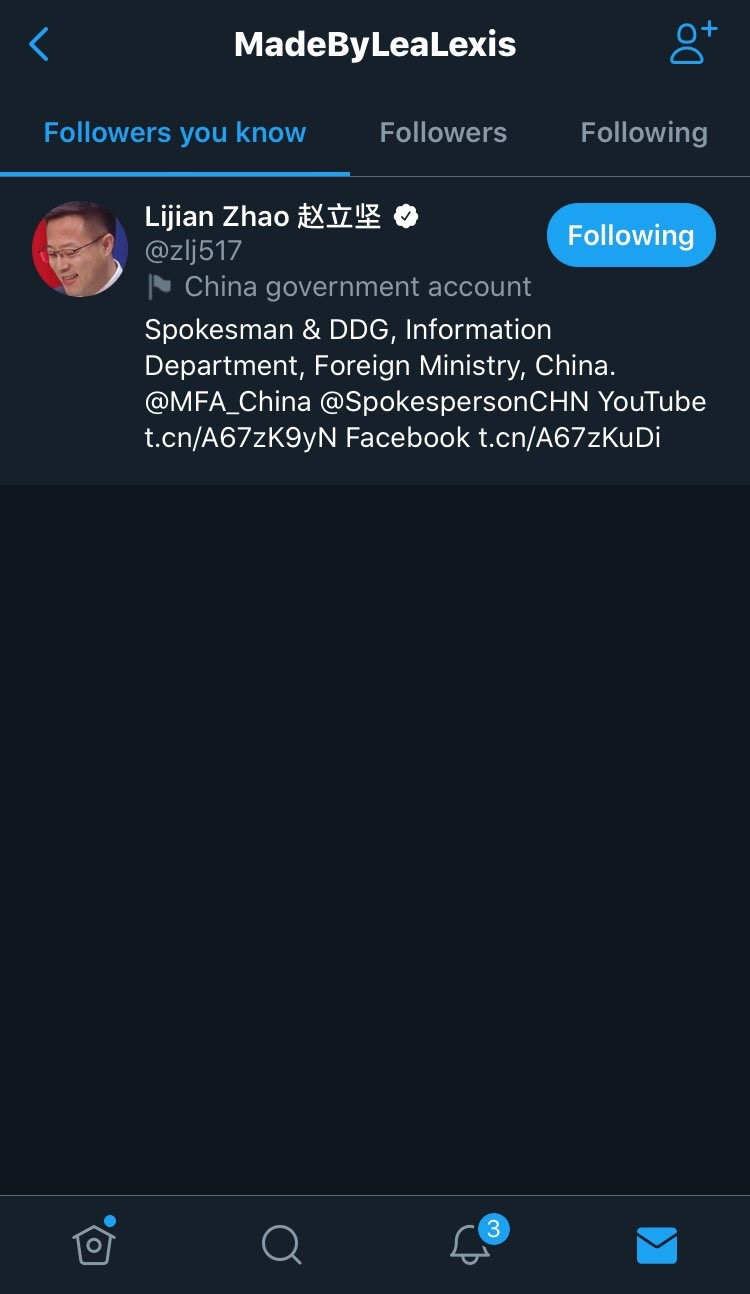
Task: Open the add person icon
Action: (692, 44)
